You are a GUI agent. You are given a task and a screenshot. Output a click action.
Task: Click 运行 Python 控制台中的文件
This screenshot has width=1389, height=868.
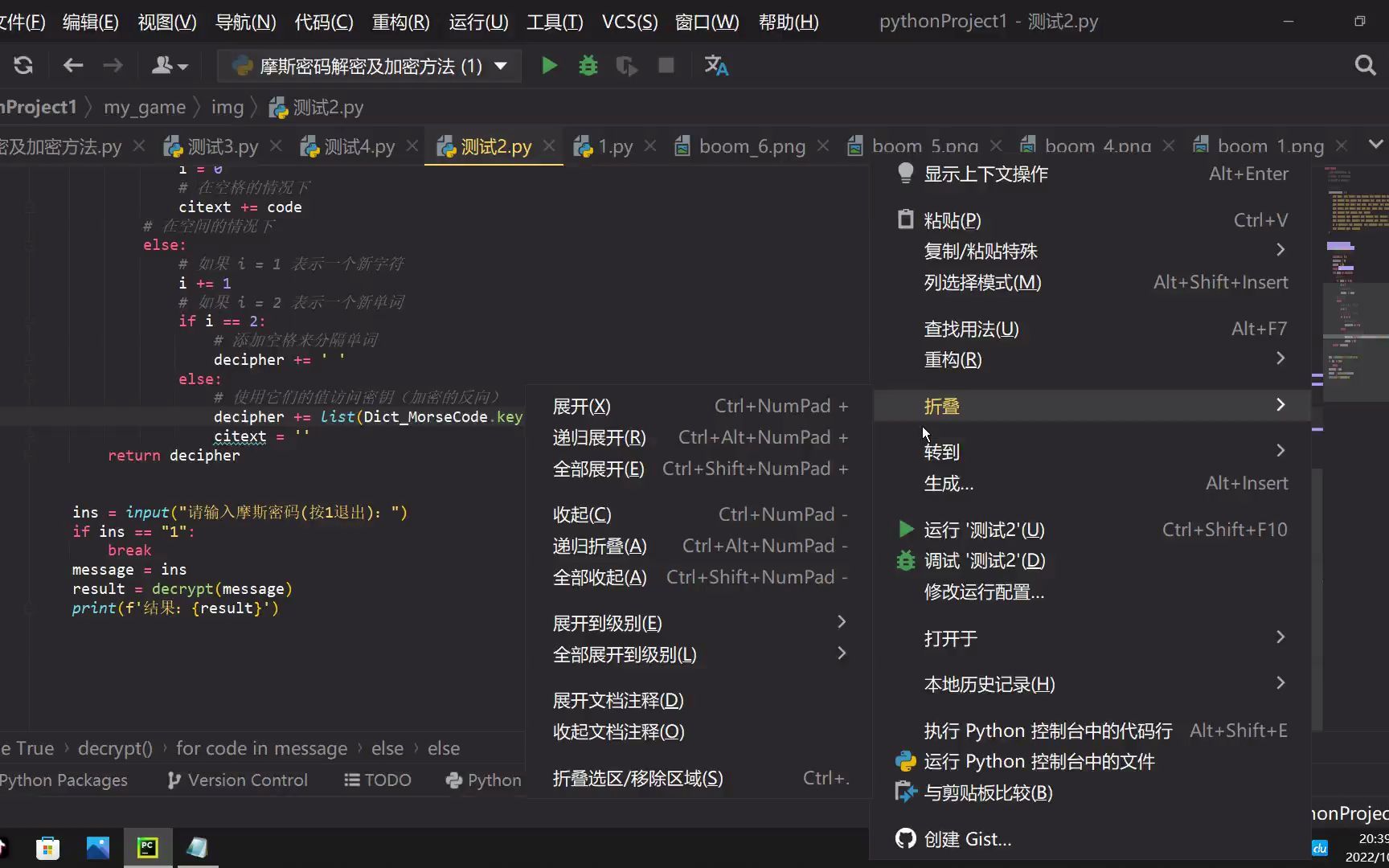pos(1092,761)
